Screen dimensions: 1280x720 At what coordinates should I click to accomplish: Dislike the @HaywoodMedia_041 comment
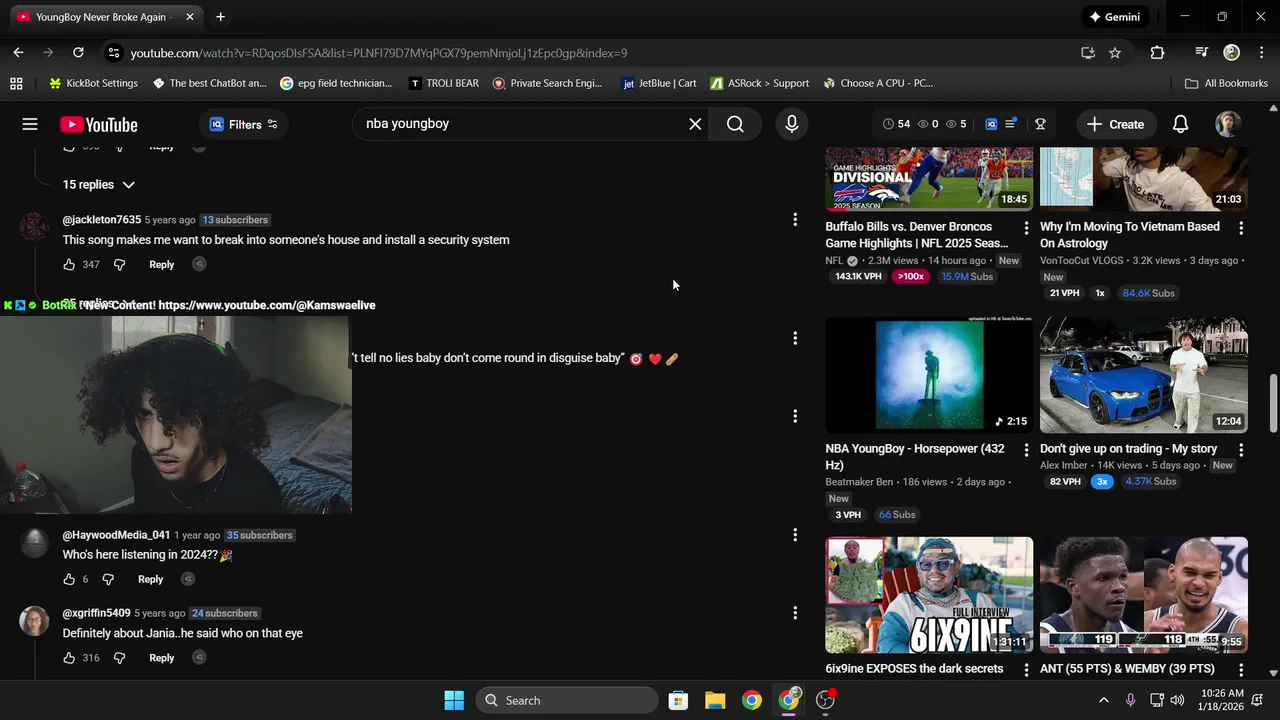108,579
